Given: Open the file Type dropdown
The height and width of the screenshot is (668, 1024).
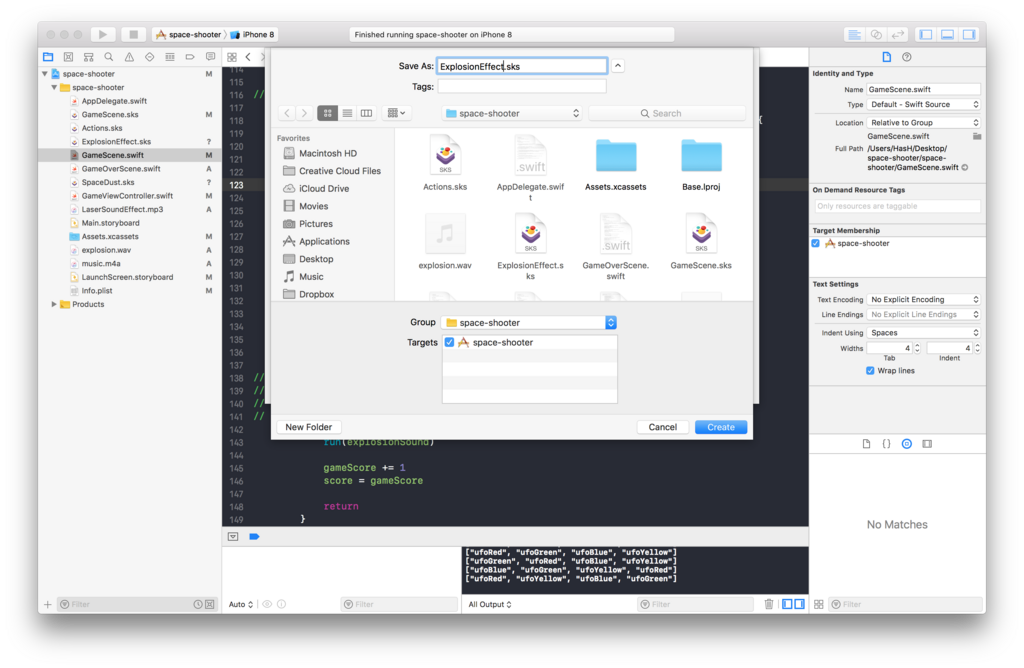Looking at the screenshot, I should 924,104.
